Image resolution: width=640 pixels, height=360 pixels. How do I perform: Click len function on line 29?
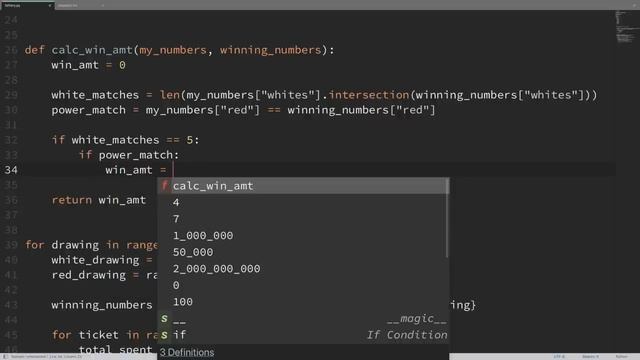[x=170, y=95]
